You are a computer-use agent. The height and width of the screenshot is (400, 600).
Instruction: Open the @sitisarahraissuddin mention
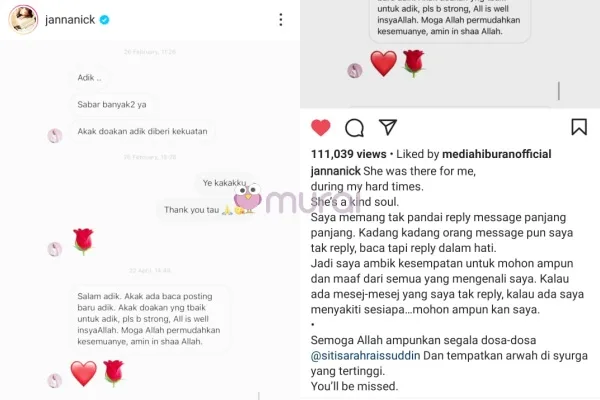click(365, 356)
